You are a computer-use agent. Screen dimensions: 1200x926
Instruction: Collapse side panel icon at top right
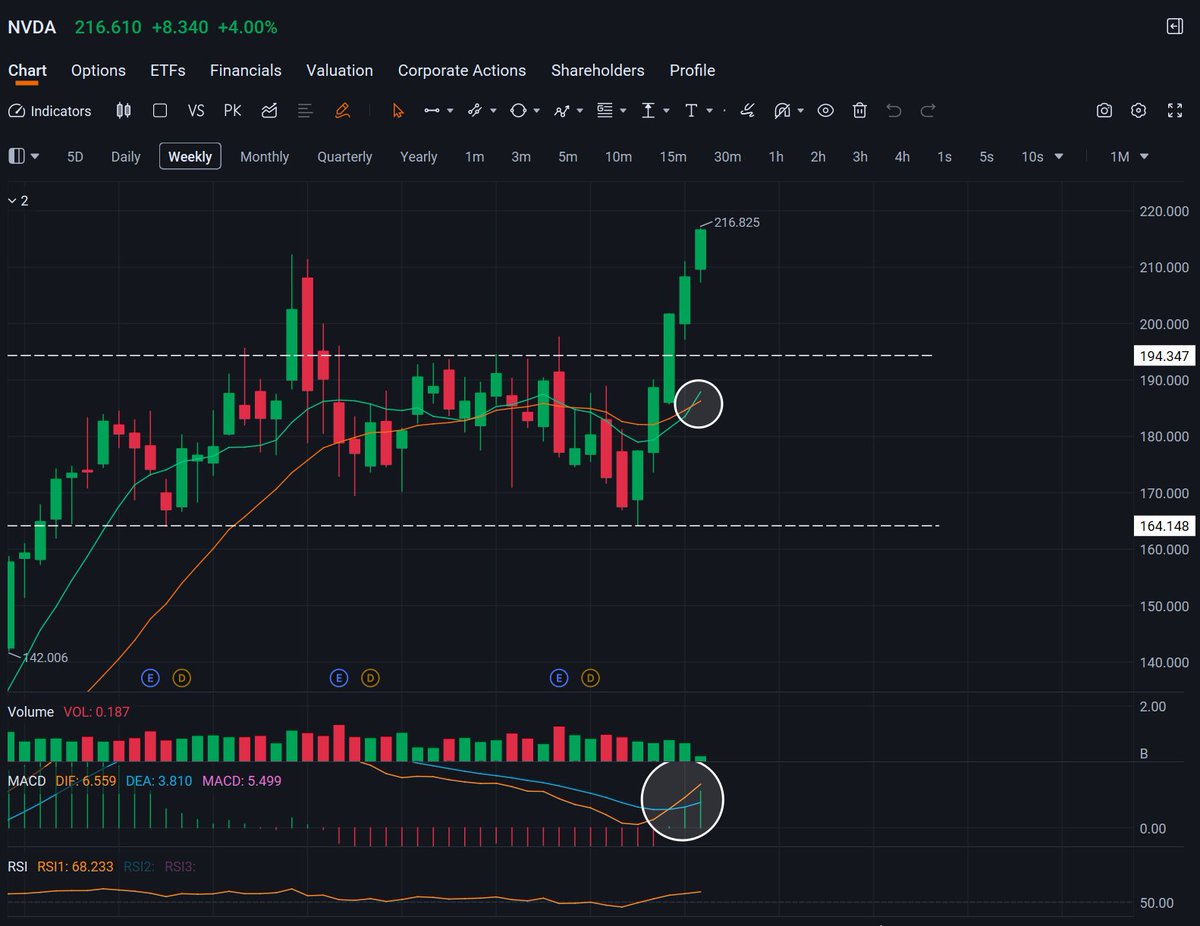[1175, 27]
